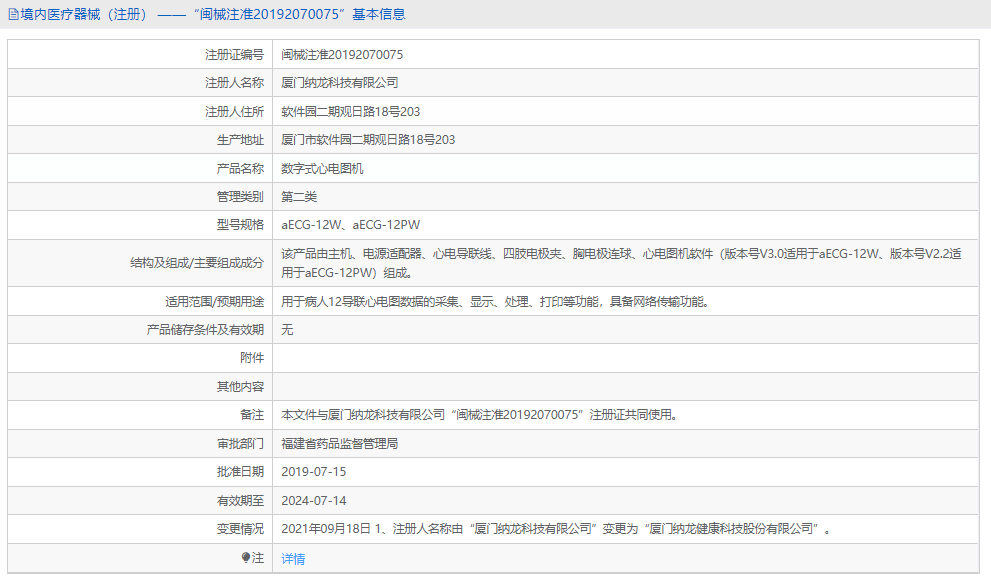Click the 生产地址 value starting with 厦门市软件园
The image size is (991, 581).
pos(369,140)
